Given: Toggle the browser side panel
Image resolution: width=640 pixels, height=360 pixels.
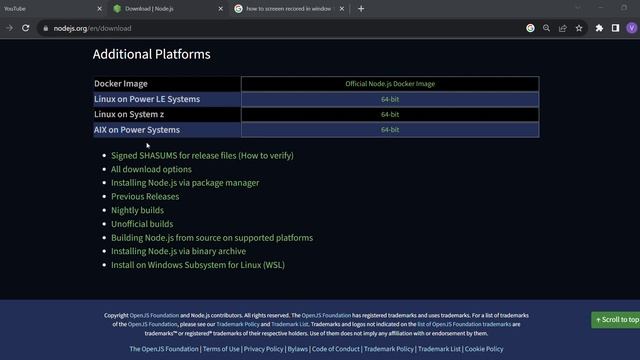Looking at the screenshot, I should (x=615, y=28).
